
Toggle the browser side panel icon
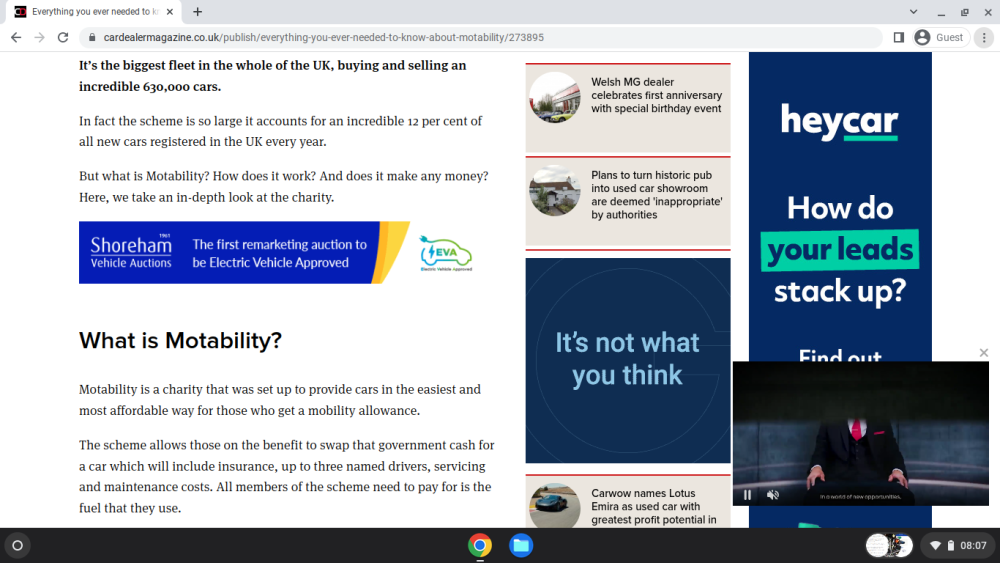(899, 38)
